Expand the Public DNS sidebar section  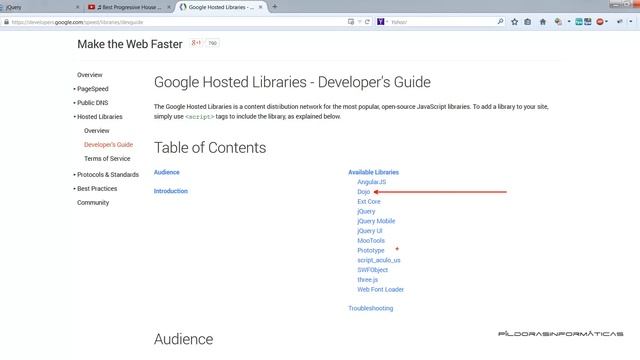93,103
